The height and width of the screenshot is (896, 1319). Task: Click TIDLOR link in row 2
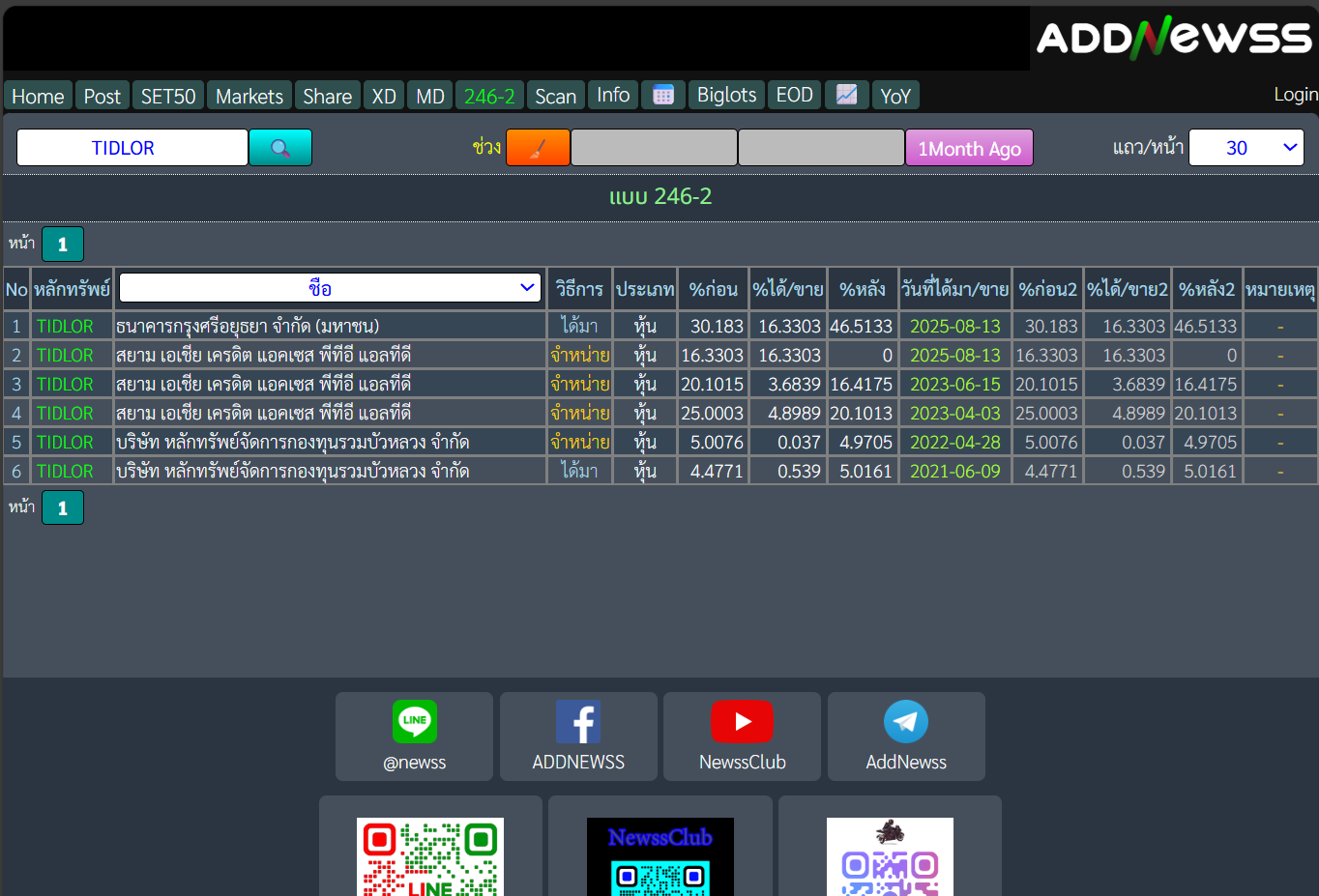[65, 355]
